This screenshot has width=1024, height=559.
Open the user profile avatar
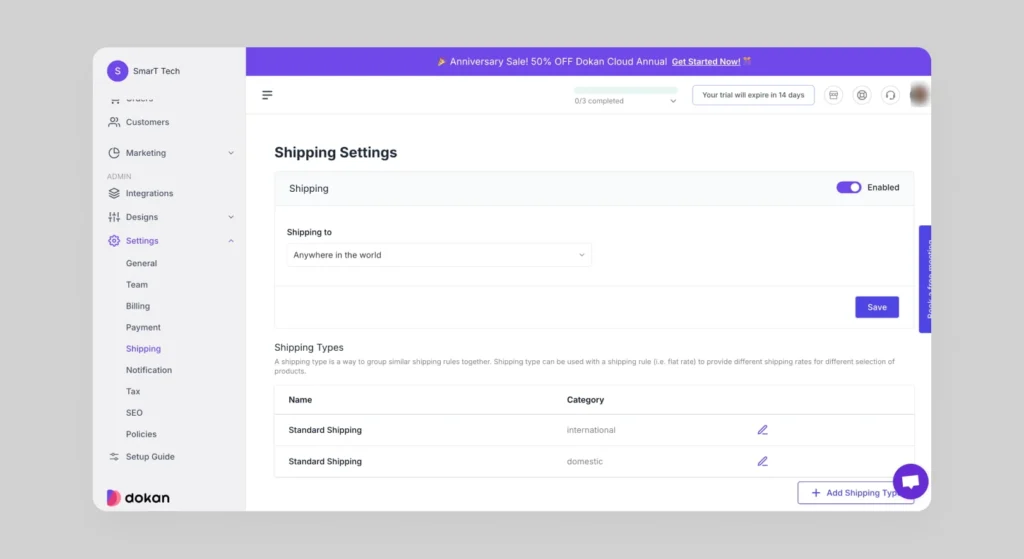coord(919,95)
